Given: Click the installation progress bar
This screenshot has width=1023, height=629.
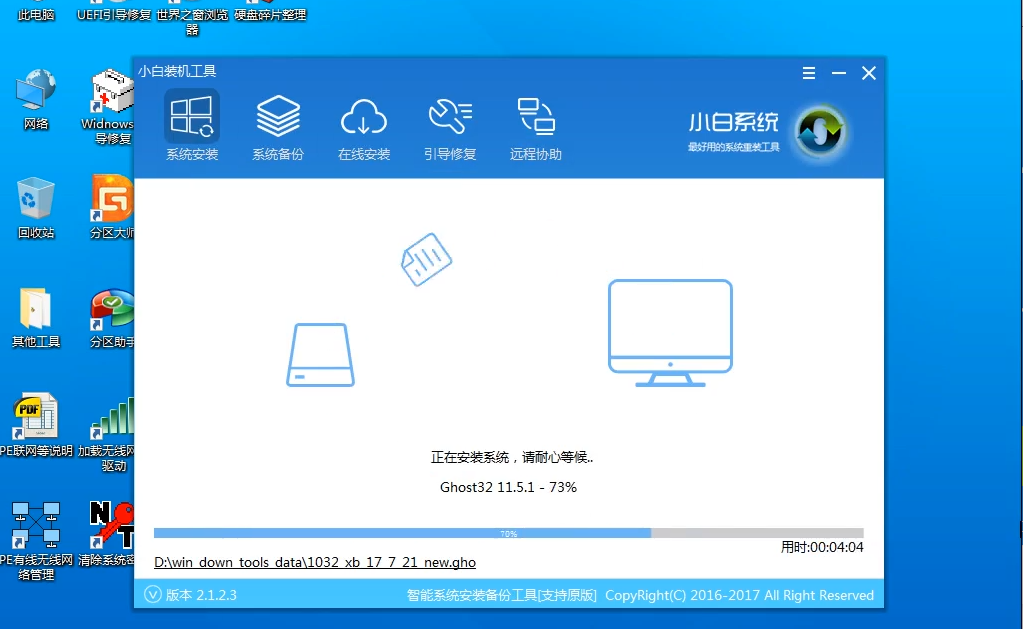Looking at the screenshot, I should pyautogui.click(x=508, y=534).
